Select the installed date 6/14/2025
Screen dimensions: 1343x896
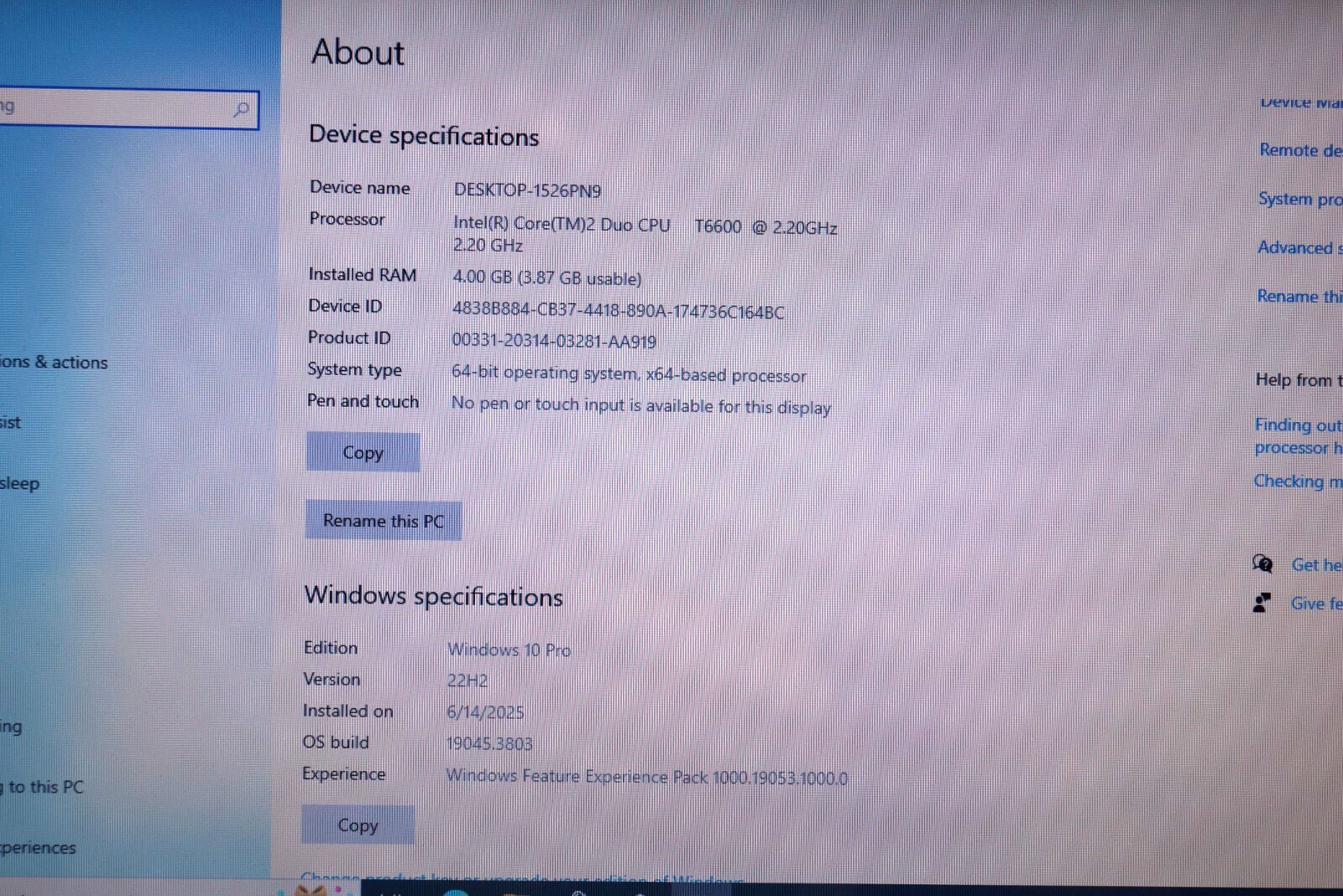point(485,712)
